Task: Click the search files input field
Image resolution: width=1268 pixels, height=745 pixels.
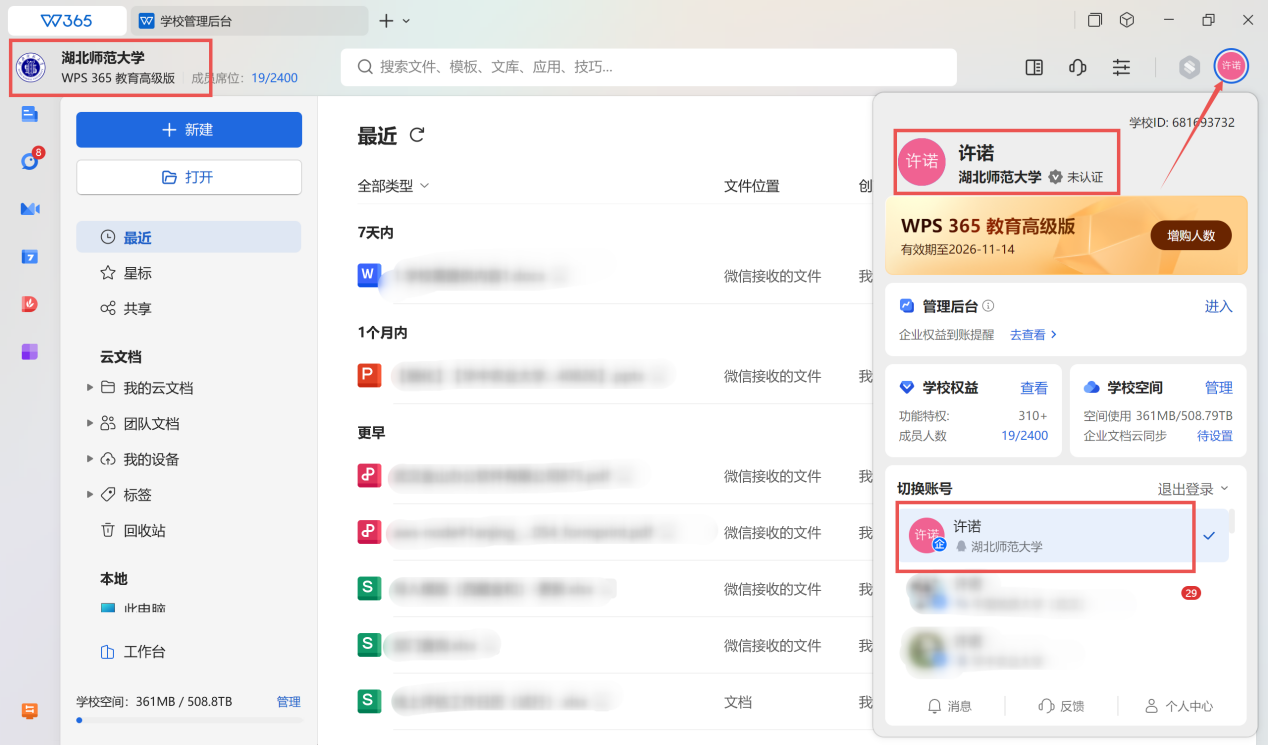Action: click(x=648, y=67)
